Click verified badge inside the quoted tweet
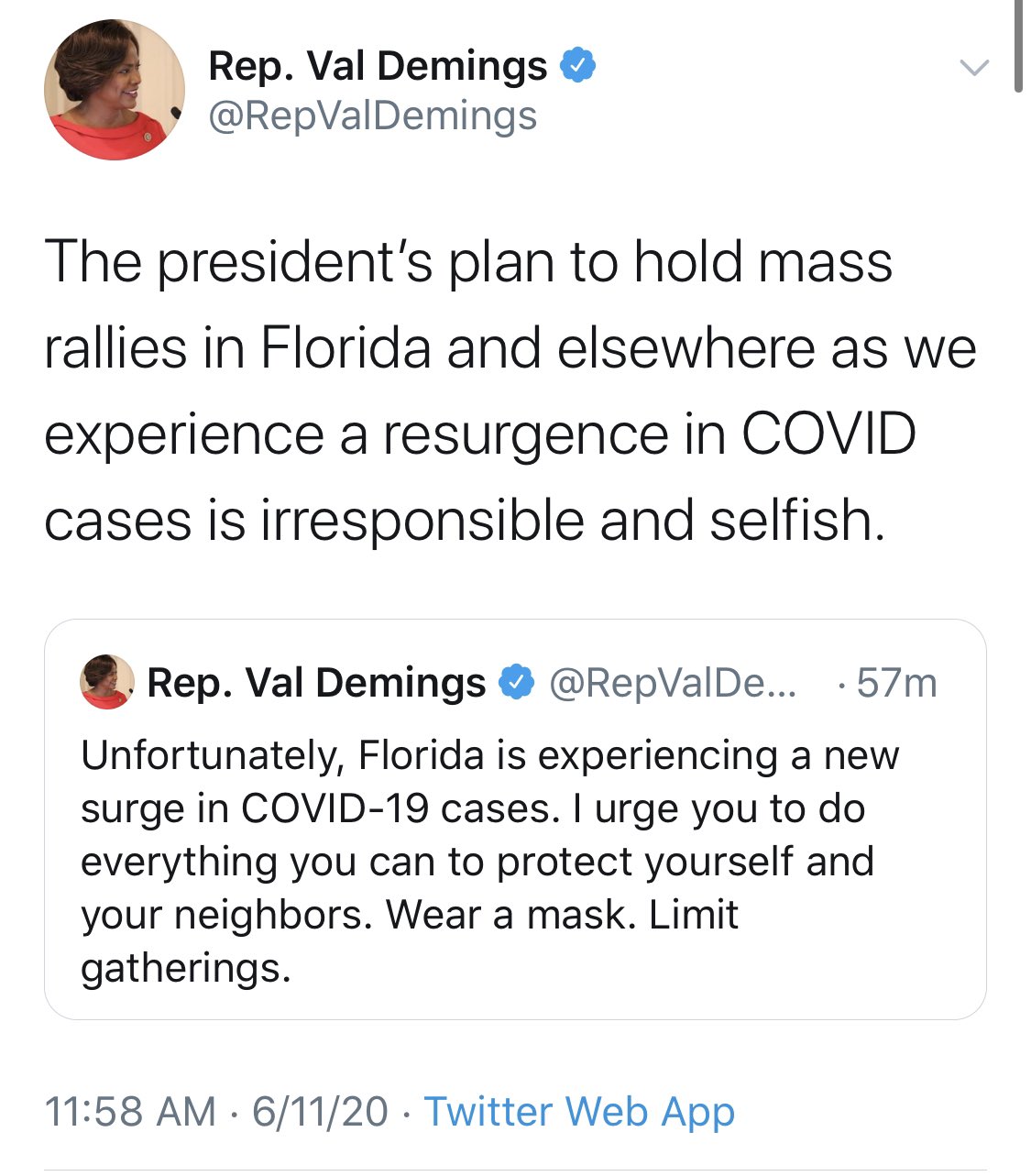This screenshot has height=1176, width=1031. pyautogui.click(x=517, y=682)
